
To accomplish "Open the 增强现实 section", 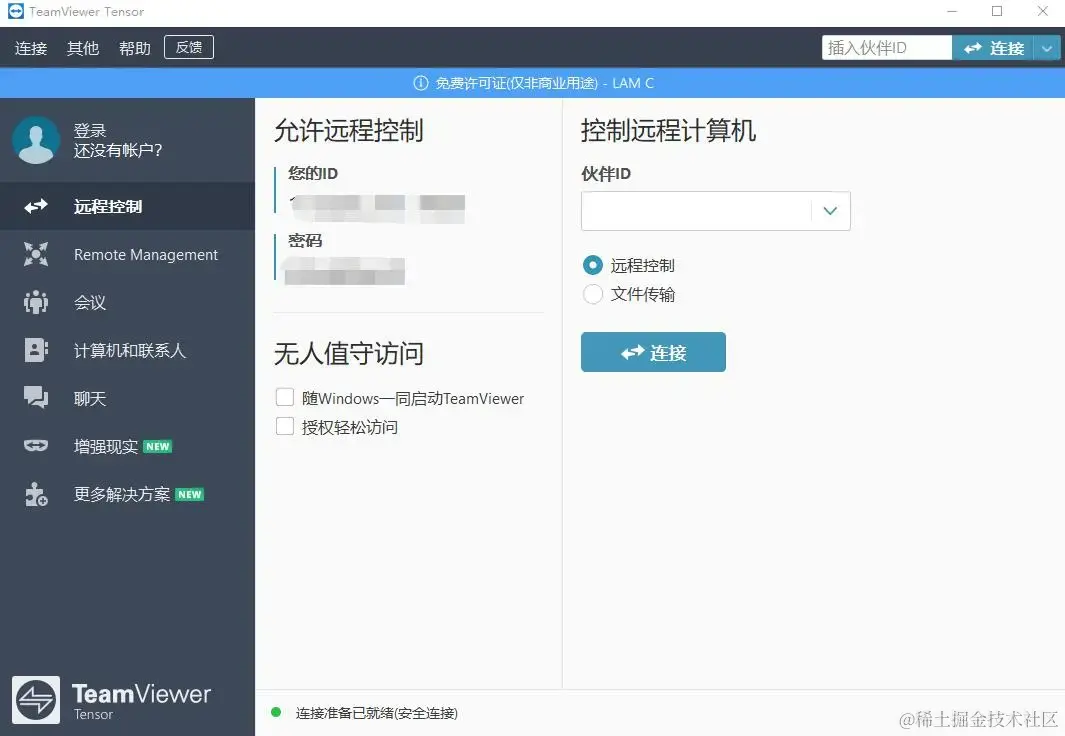I will pyautogui.click(x=127, y=446).
